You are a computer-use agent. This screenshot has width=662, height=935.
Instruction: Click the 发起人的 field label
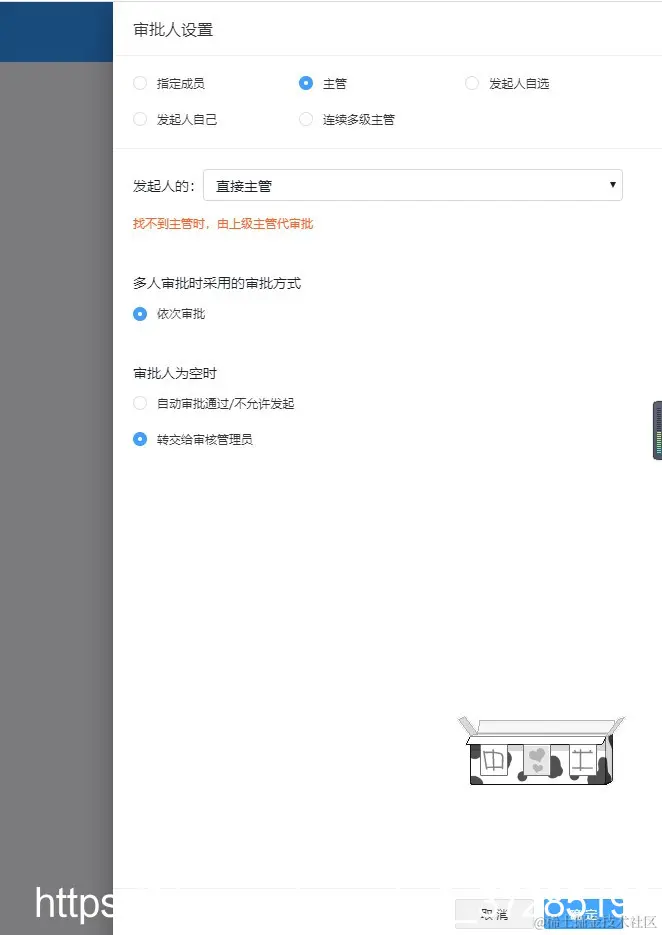[163, 186]
